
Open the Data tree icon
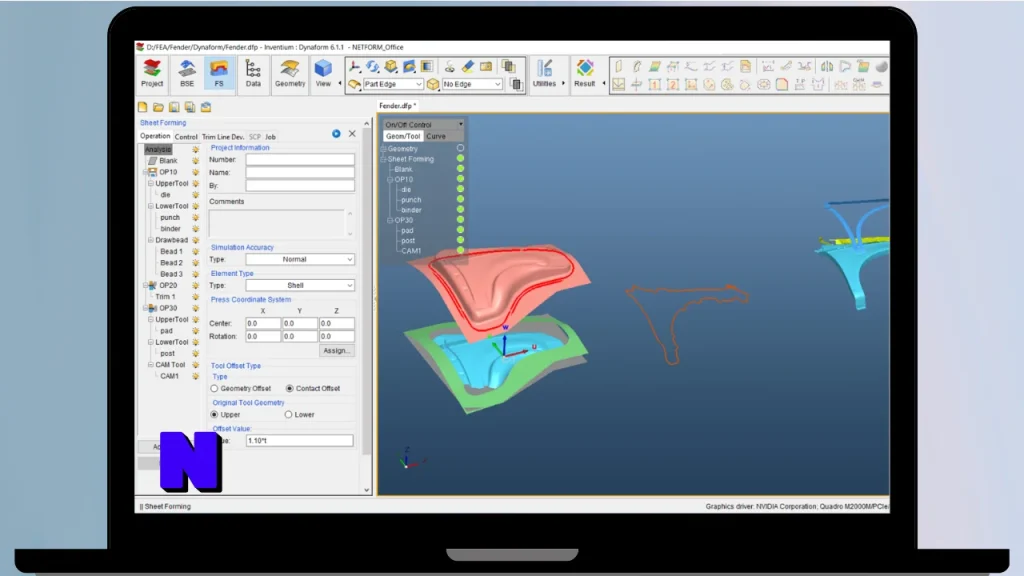pos(253,72)
